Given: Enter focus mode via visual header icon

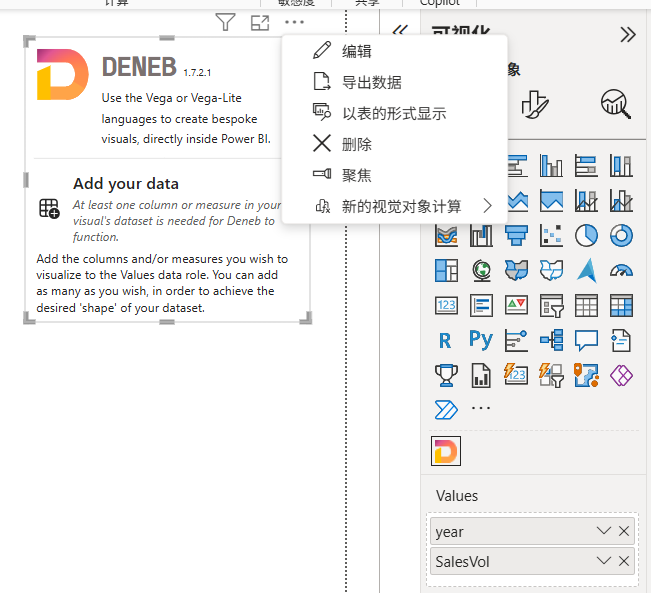Looking at the screenshot, I should tap(260, 22).
